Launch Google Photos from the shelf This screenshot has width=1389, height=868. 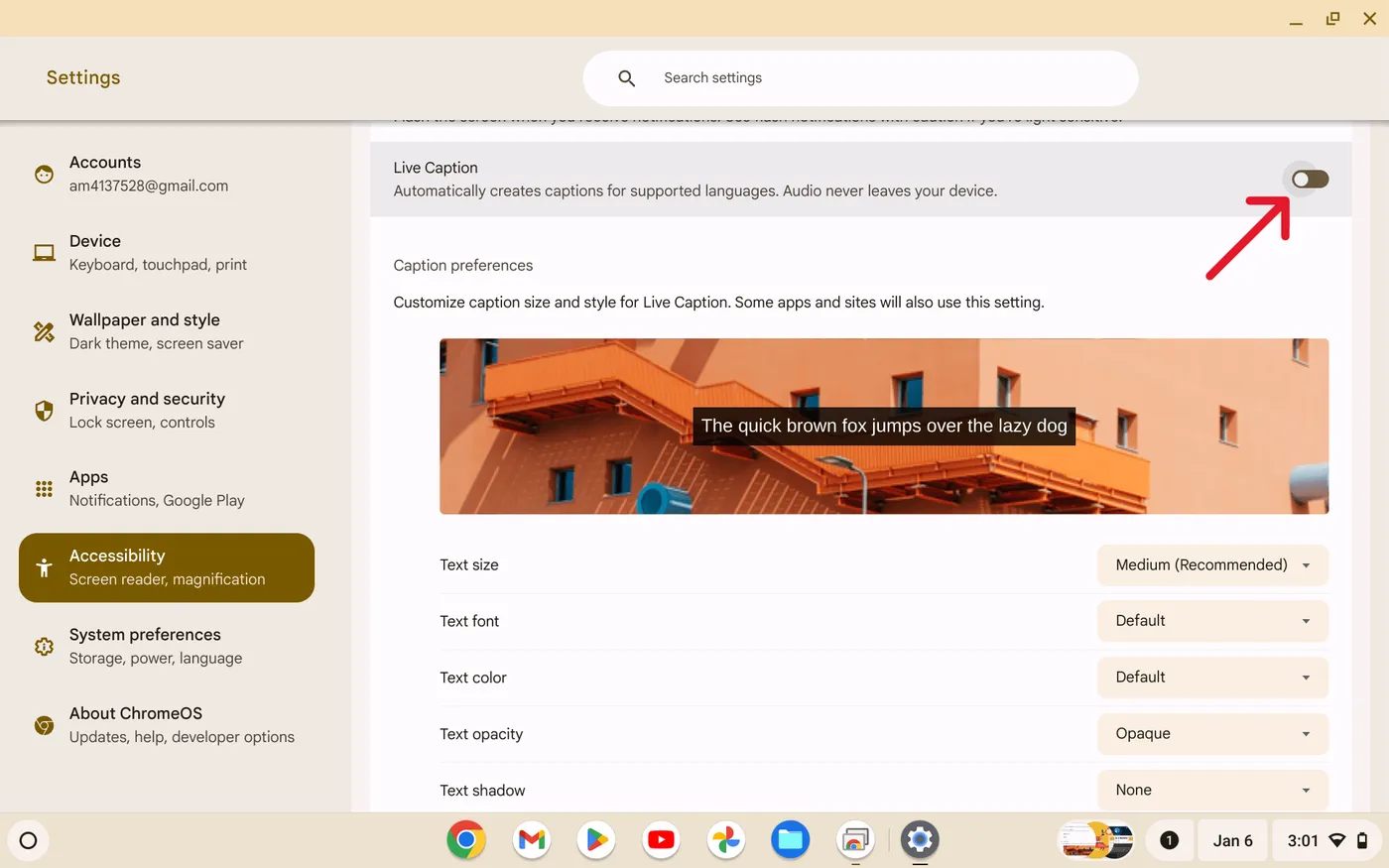pyautogui.click(x=726, y=840)
